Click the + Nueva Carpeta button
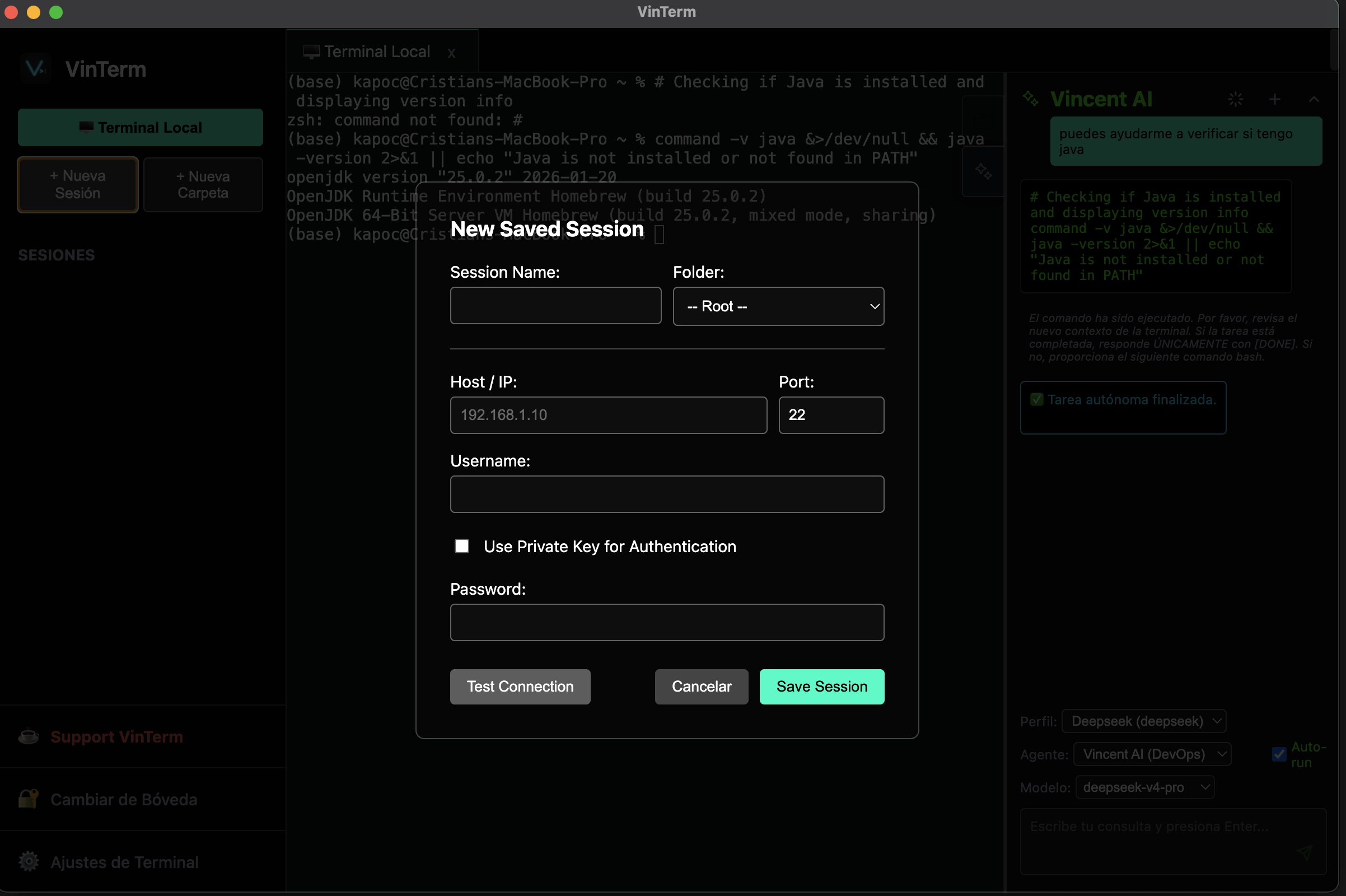This screenshot has height=896, width=1346. pyautogui.click(x=203, y=185)
